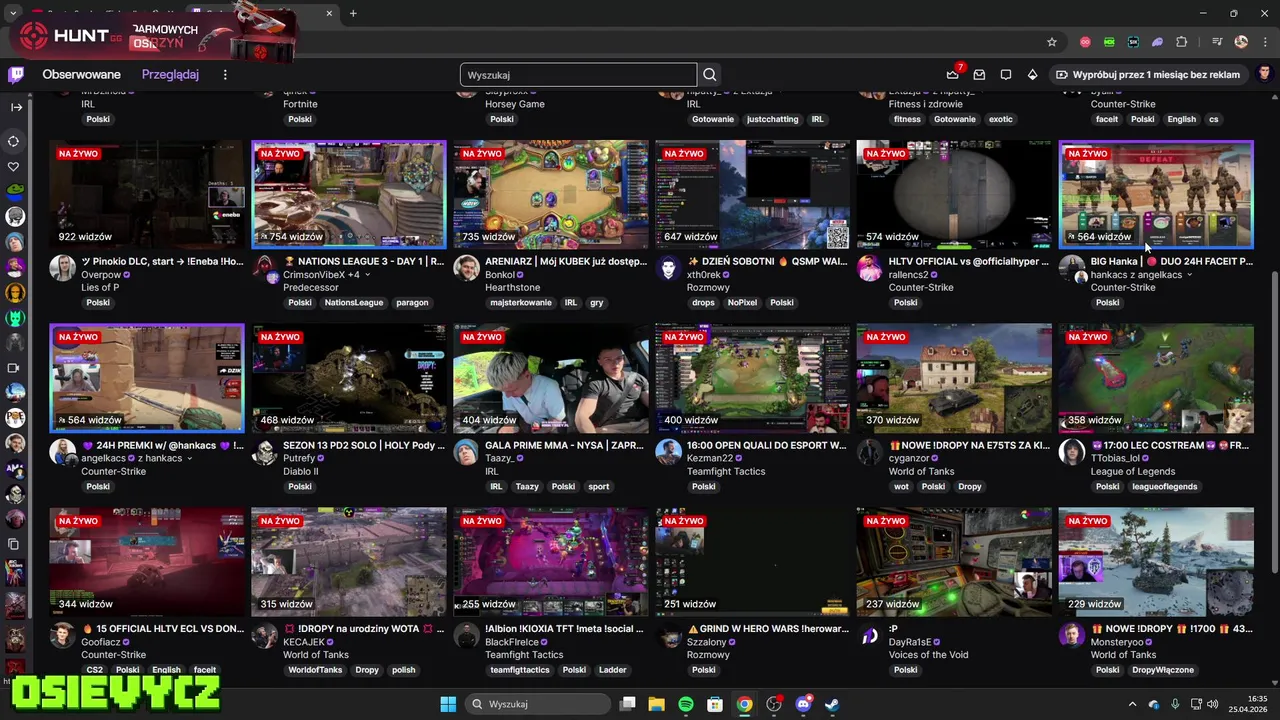Click the Hearthstone category link
The width and height of the screenshot is (1280, 720).
pyautogui.click(x=512, y=288)
